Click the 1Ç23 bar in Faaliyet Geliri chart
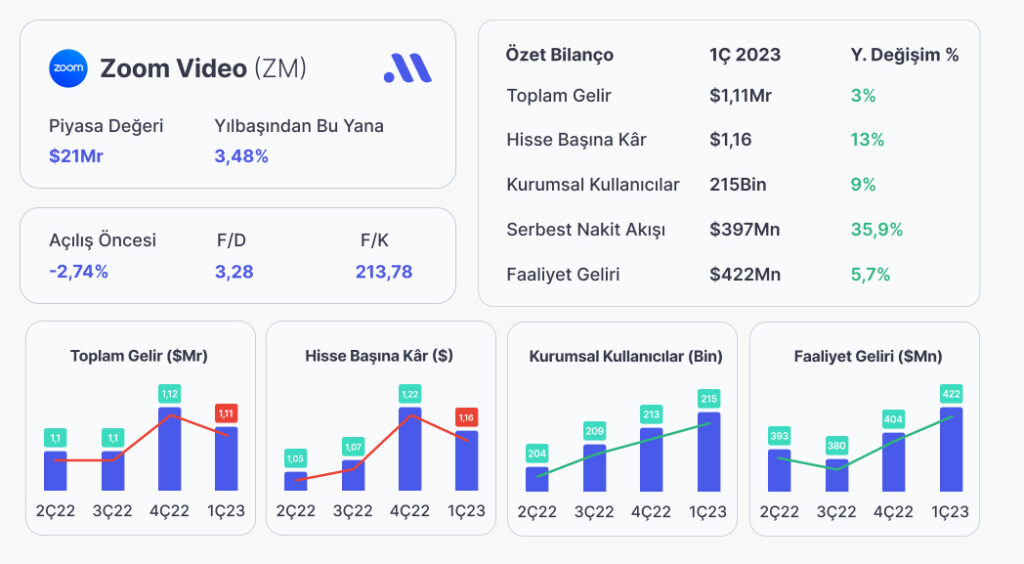Screen dimensions: 1024x564 coord(951,449)
